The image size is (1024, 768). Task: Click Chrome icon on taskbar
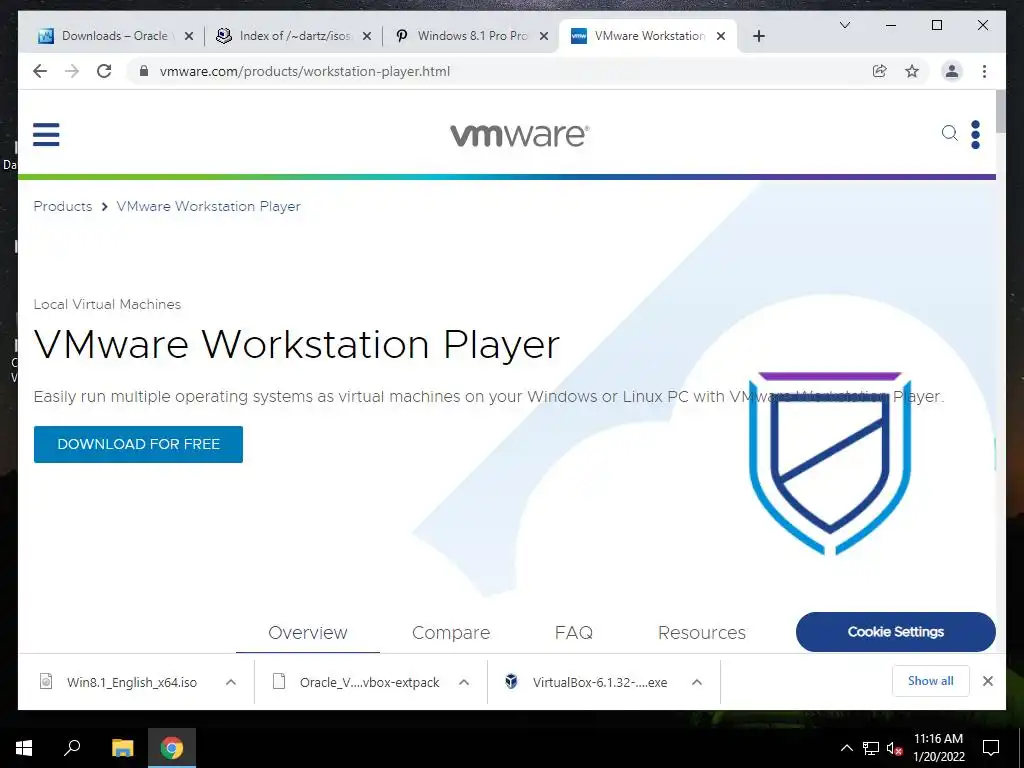point(172,748)
